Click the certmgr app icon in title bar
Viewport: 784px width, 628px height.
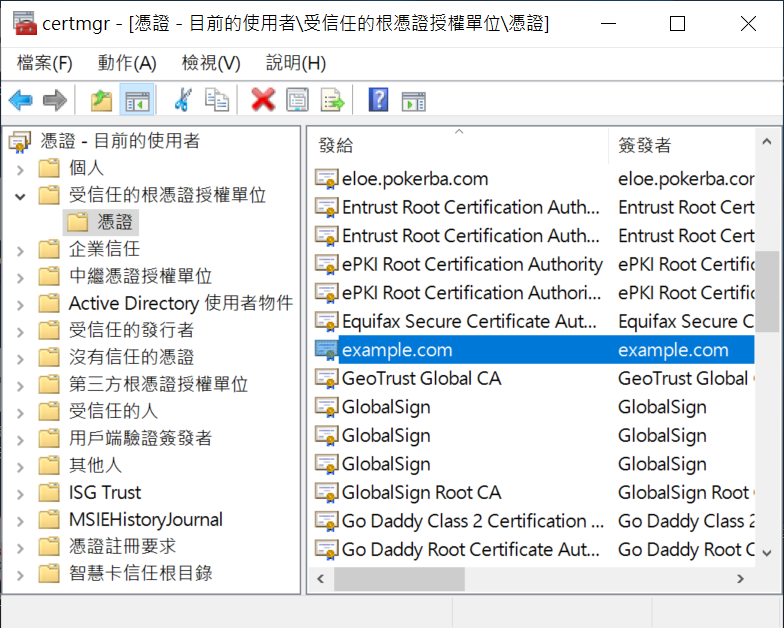(x=24, y=23)
